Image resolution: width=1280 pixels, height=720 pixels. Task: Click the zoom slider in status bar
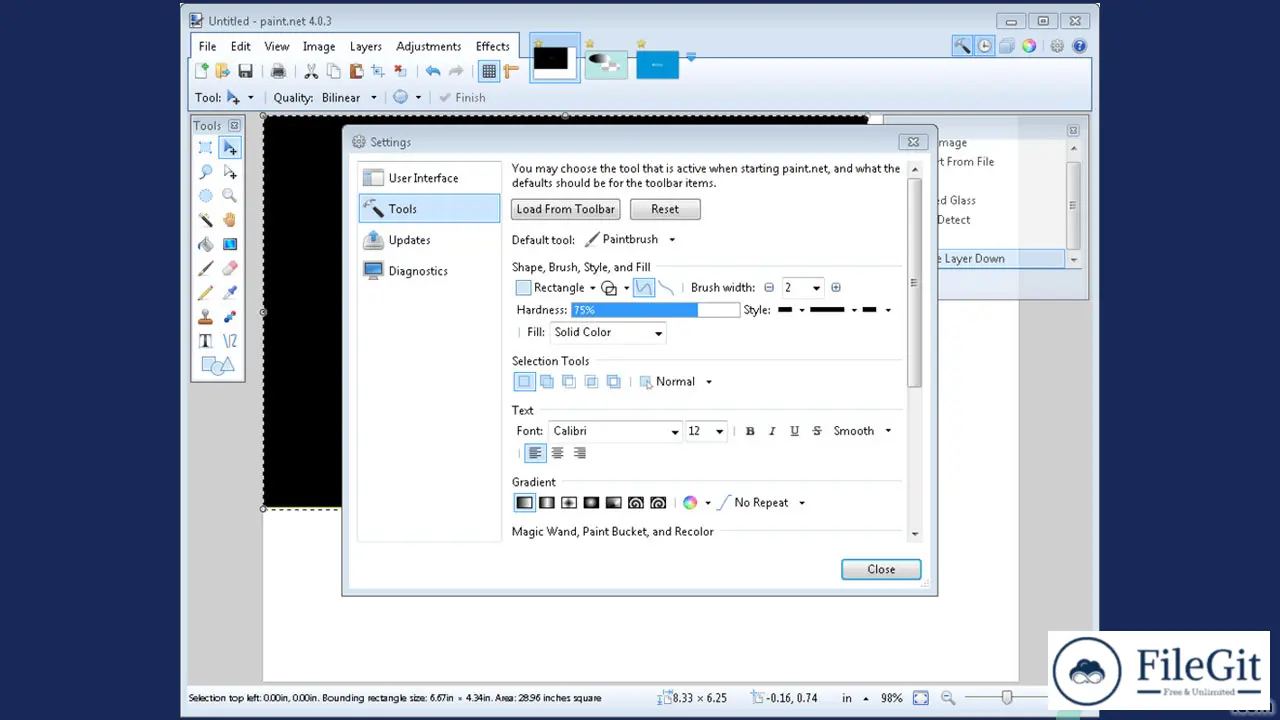(x=1007, y=698)
